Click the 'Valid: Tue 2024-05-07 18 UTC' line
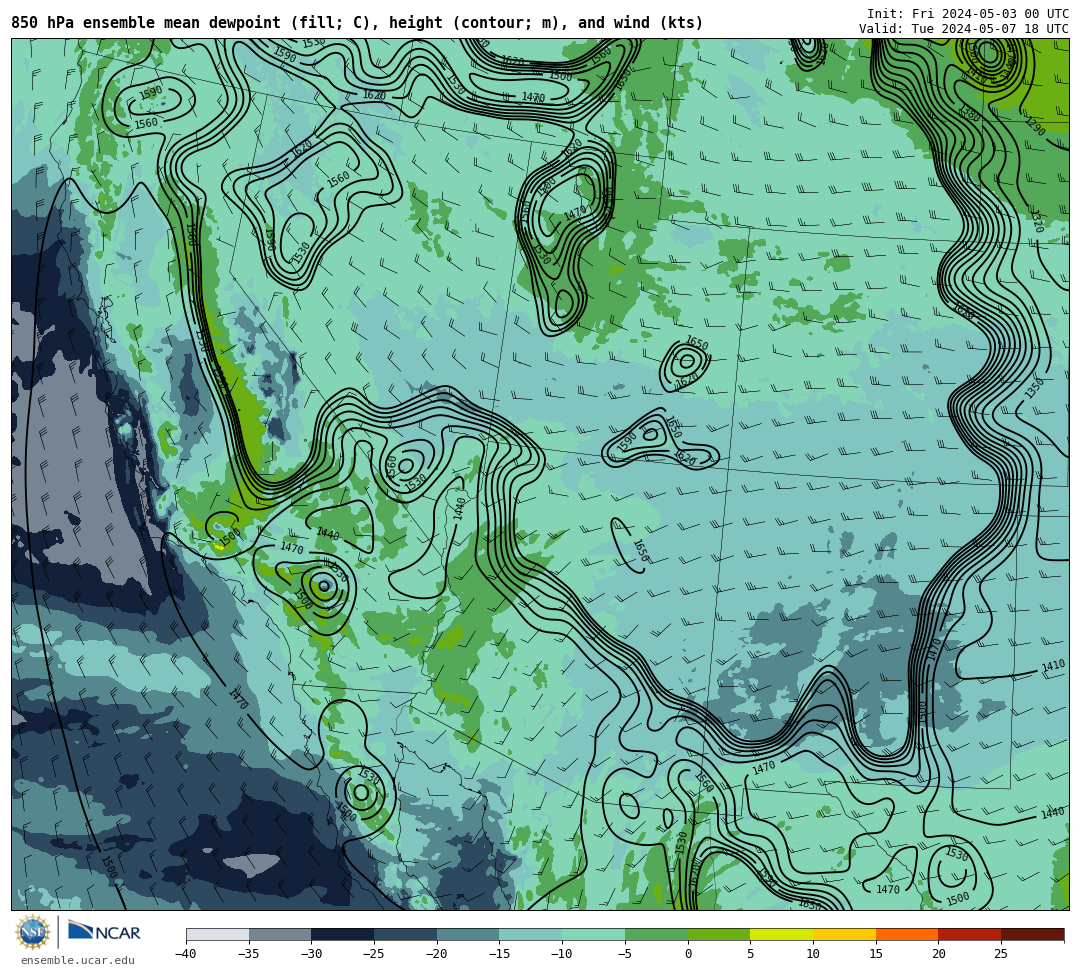 pyautogui.click(x=964, y=29)
